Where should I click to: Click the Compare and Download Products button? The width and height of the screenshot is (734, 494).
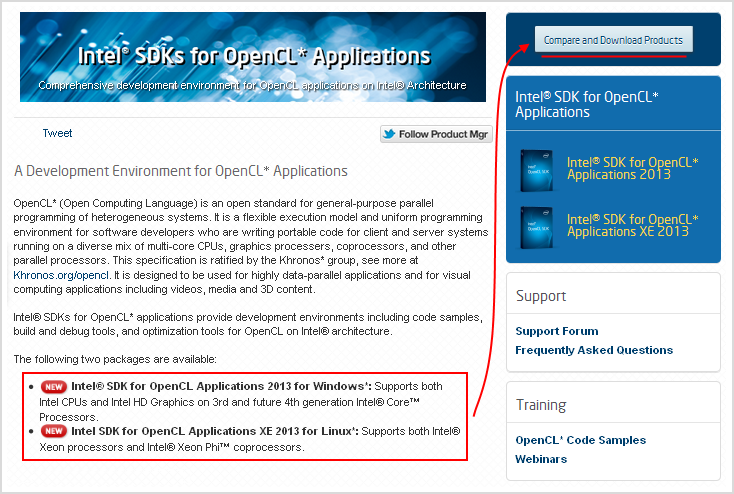point(613,40)
